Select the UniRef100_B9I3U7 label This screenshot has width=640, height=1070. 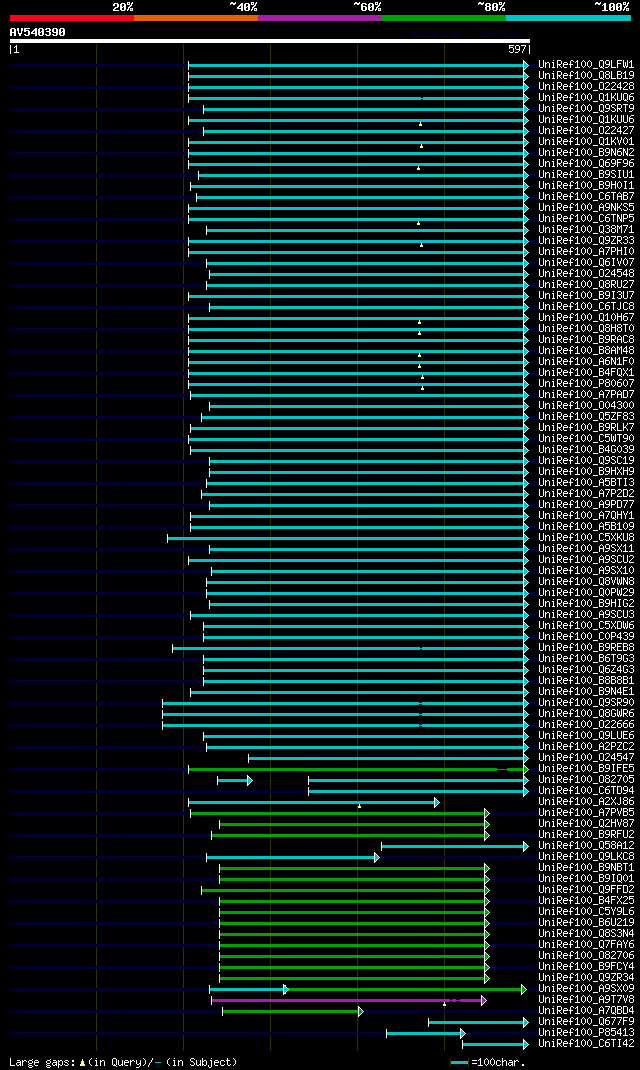pyautogui.click(x=586, y=295)
